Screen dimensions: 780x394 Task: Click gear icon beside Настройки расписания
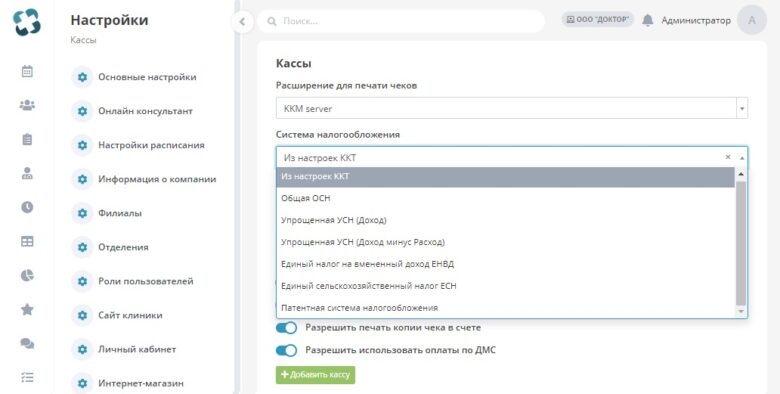coord(83,145)
